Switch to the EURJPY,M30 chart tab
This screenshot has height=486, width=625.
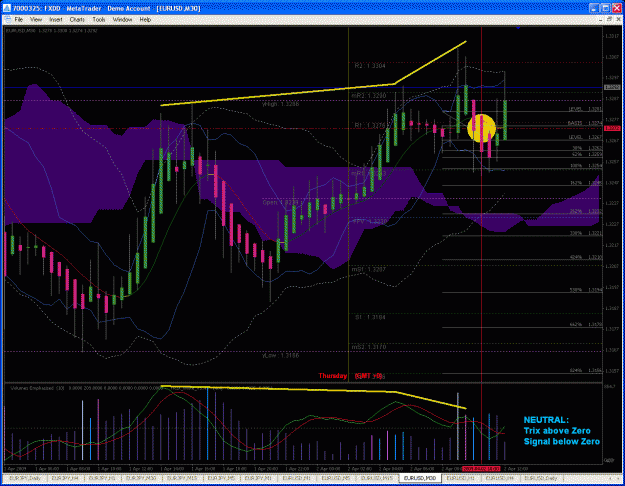click(141, 478)
